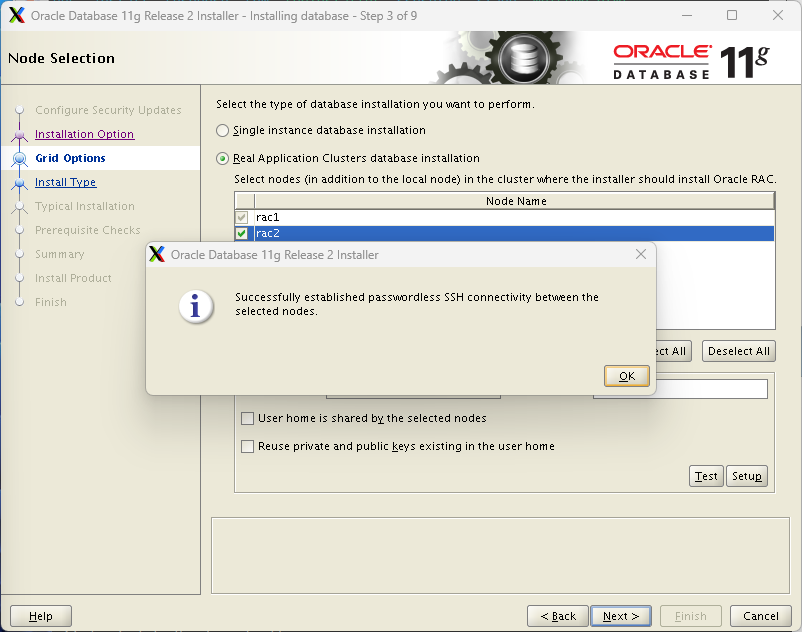Click the Finish step label in sidebar
The height and width of the screenshot is (632, 802).
click(51, 302)
